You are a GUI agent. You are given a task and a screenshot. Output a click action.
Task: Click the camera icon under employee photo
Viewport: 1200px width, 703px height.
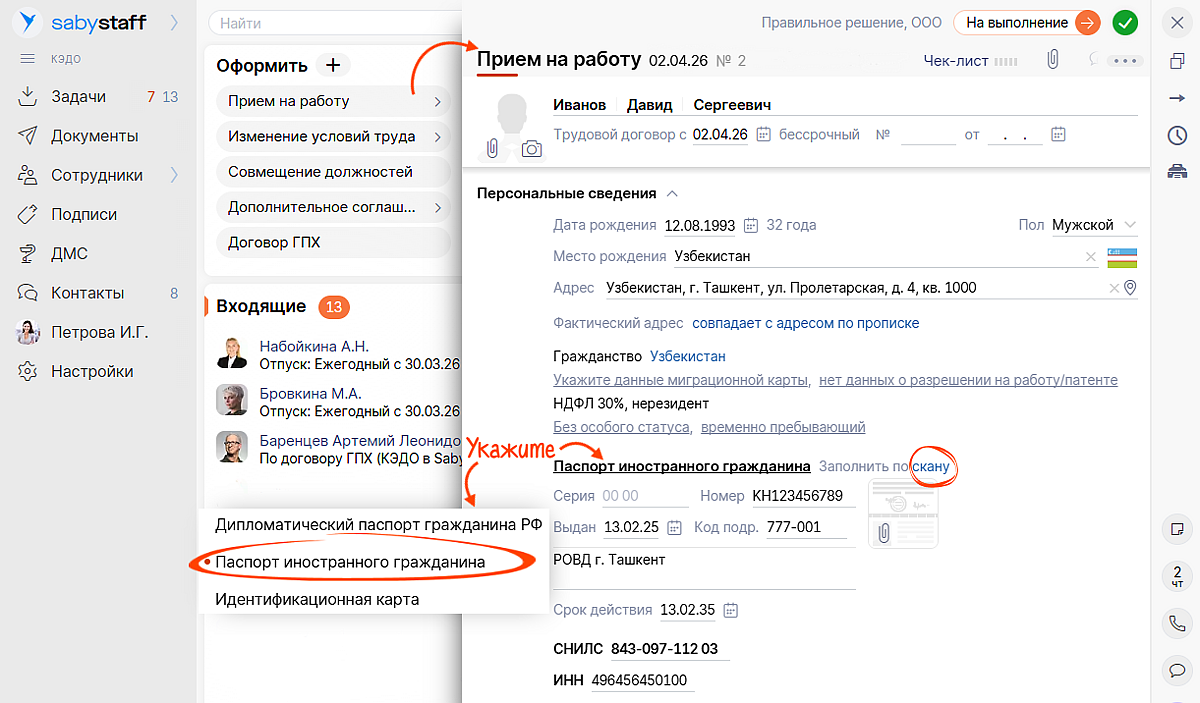click(532, 149)
